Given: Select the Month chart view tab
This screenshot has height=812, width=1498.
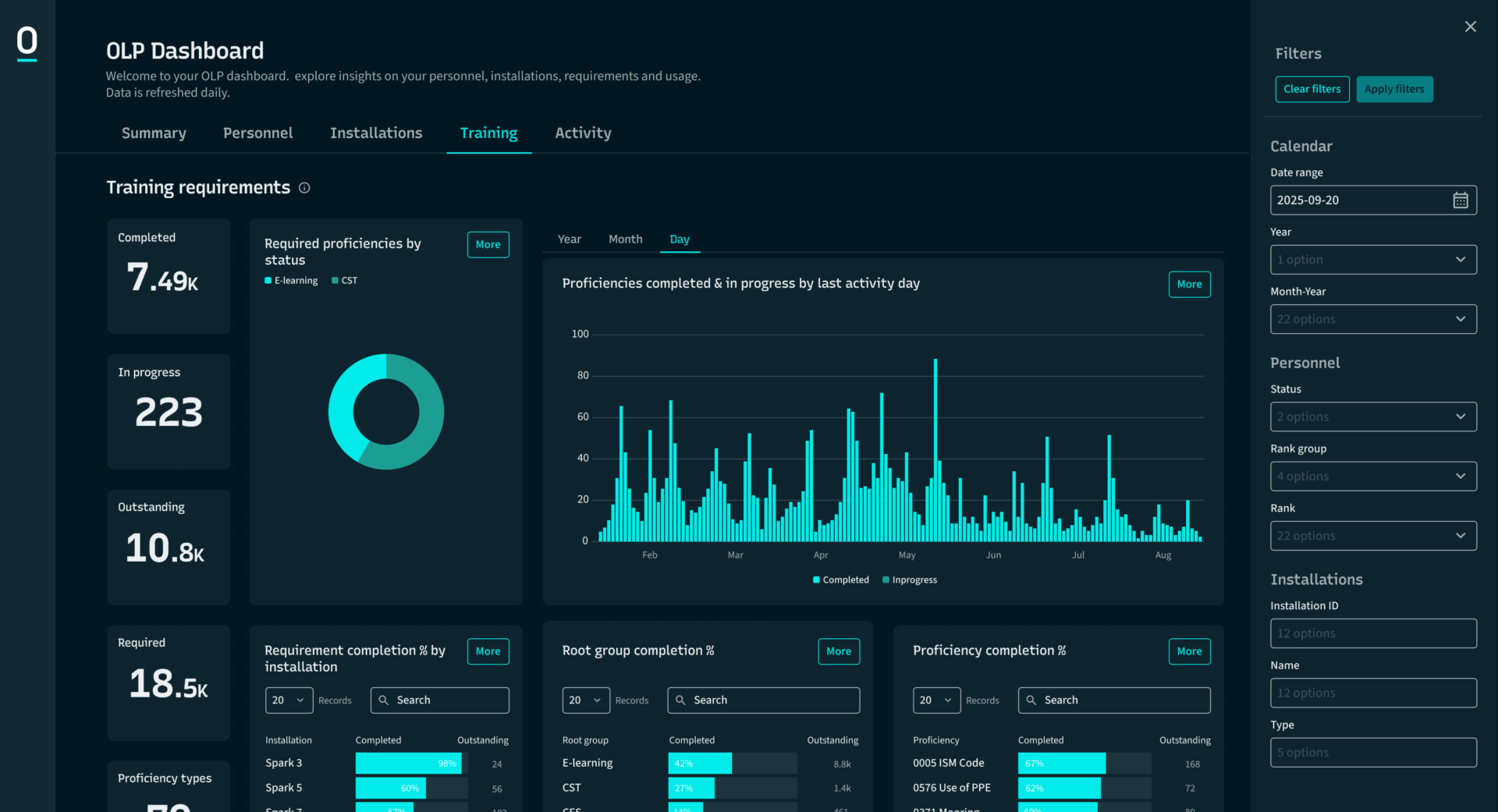Looking at the screenshot, I should [x=625, y=239].
